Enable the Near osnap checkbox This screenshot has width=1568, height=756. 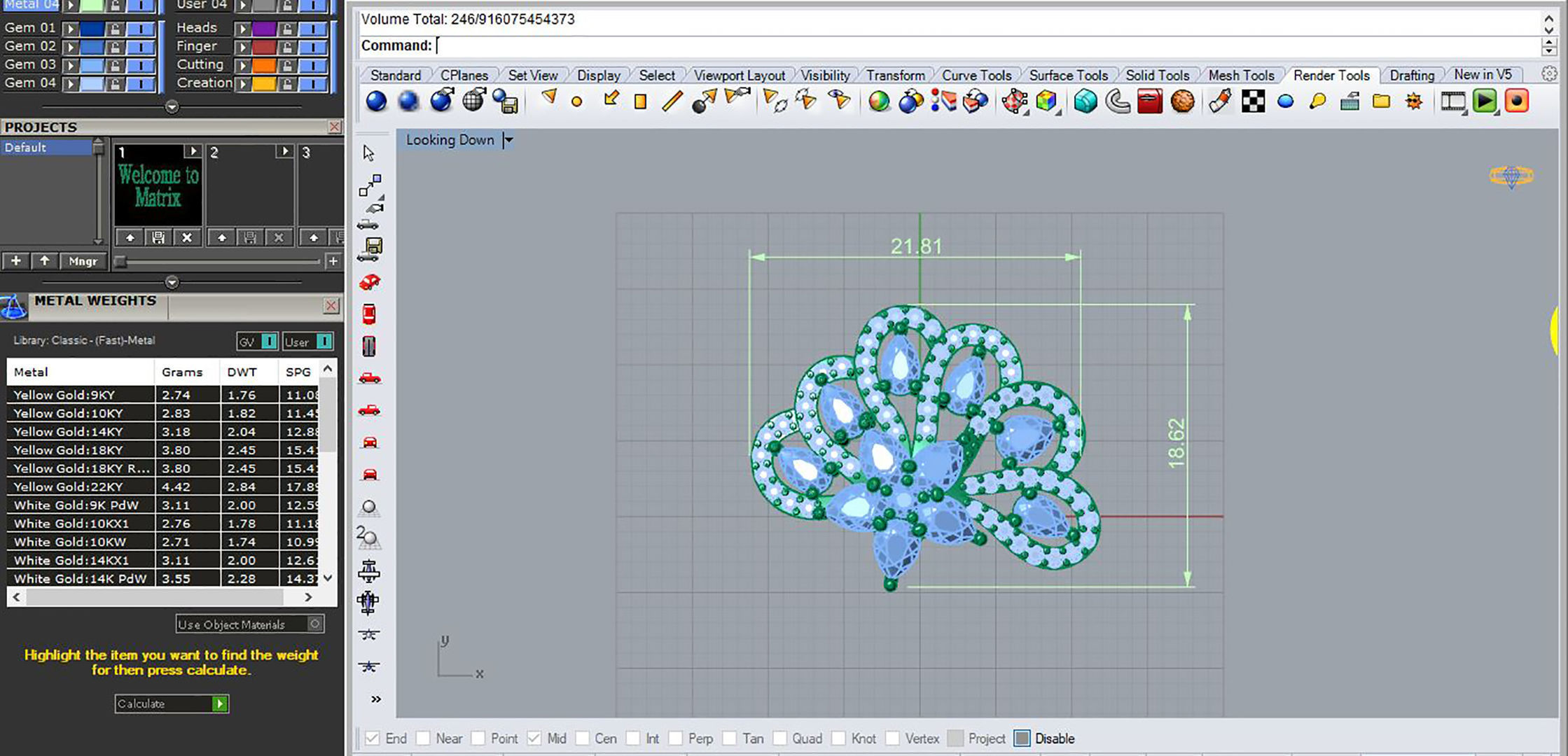tap(423, 738)
